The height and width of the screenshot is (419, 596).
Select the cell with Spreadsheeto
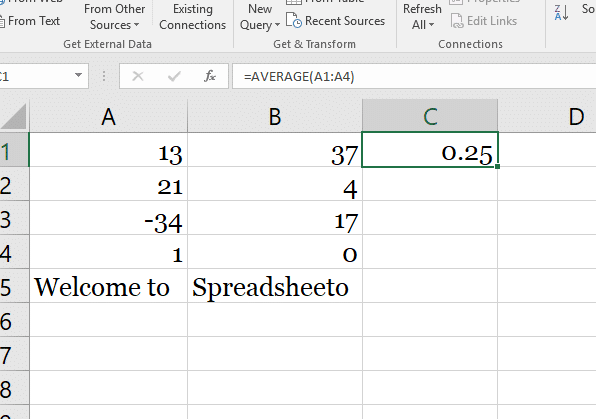tap(275, 286)
